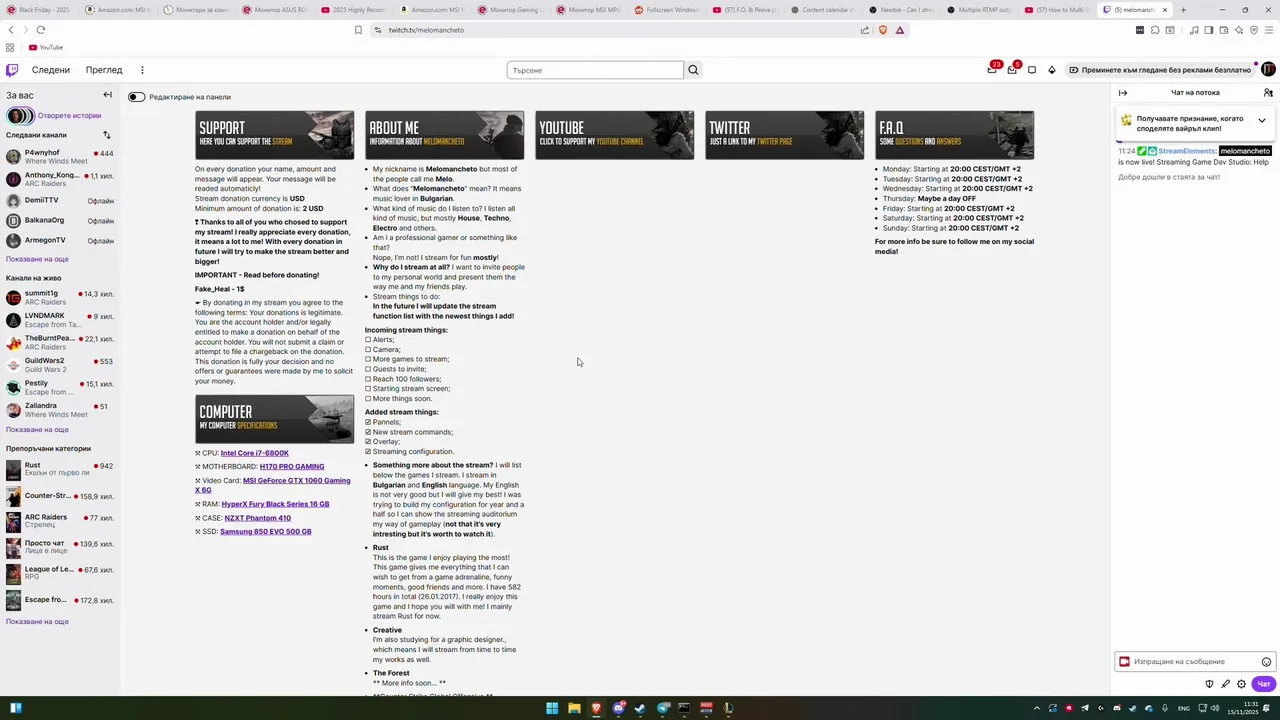Click the YouTube channel panel banner

pos(614,135)
